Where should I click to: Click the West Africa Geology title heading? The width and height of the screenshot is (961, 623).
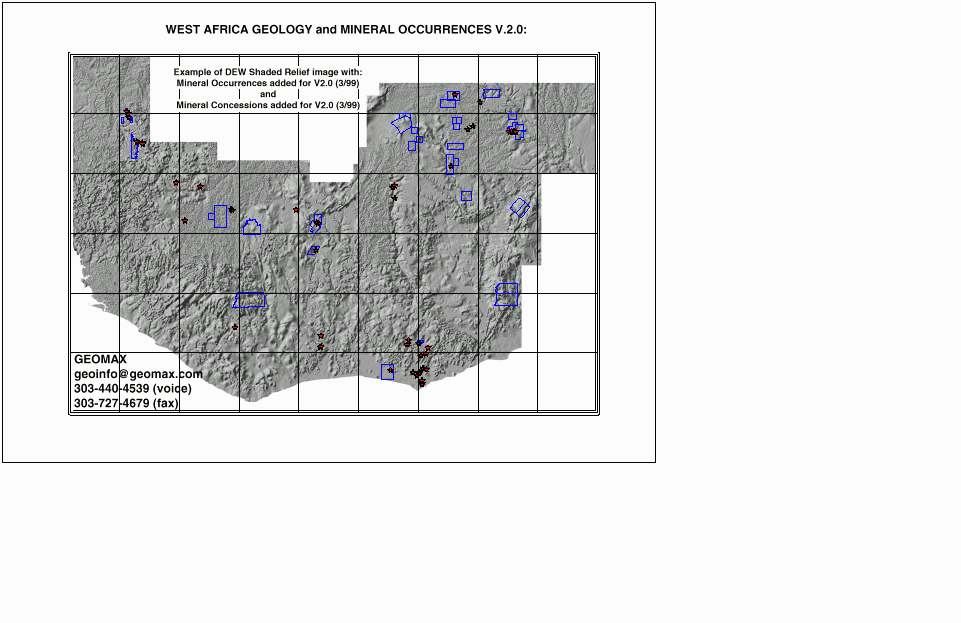(346, 29)
